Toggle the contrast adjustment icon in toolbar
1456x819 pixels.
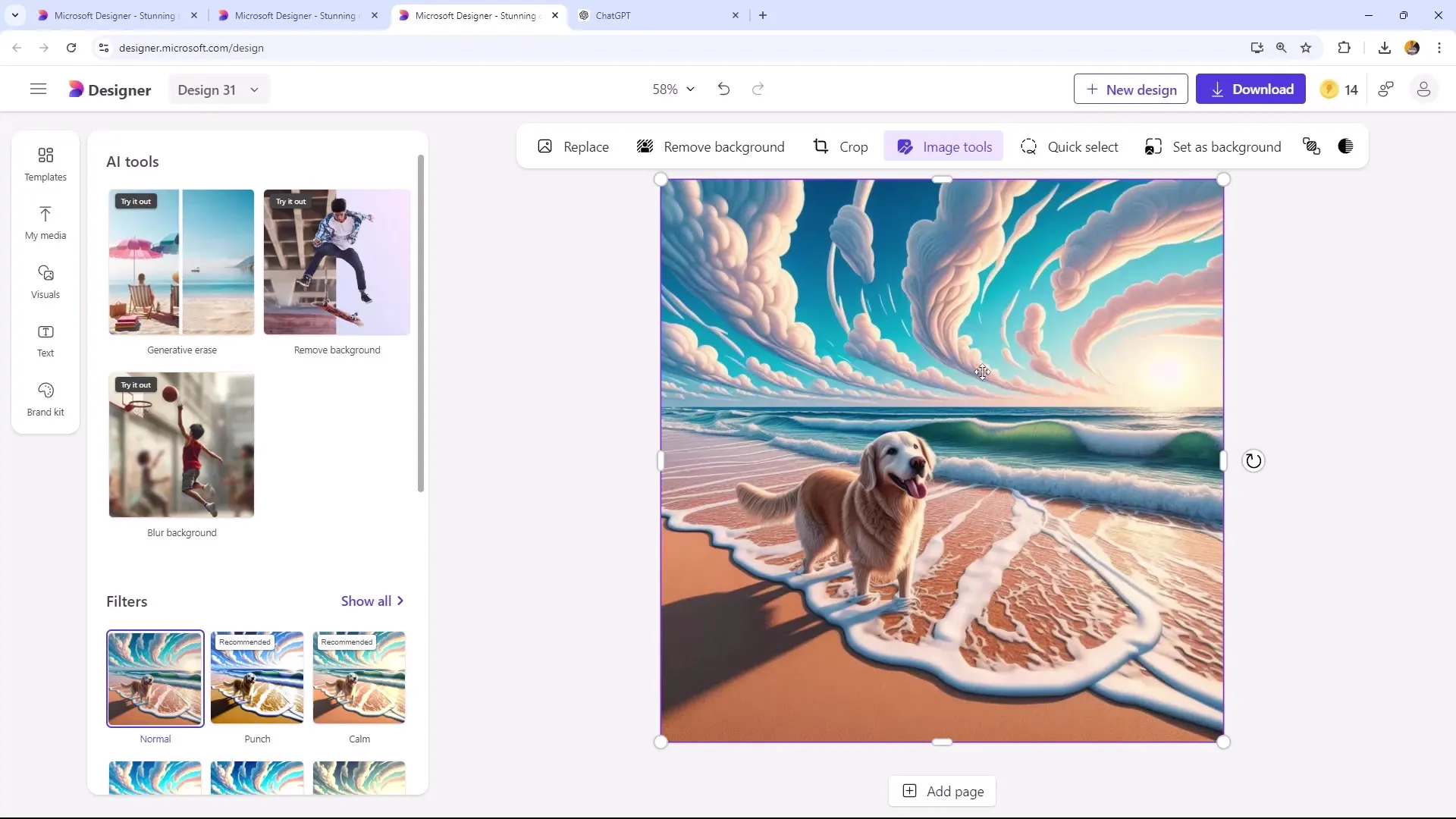pyautogui.click(x=1348, y=147)
